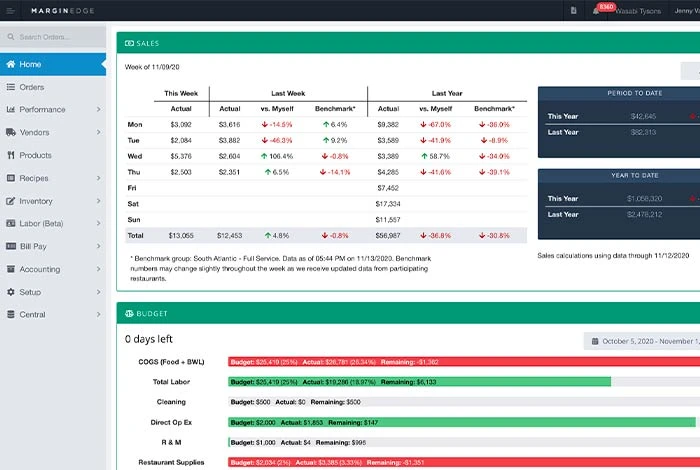Click the Accounting archive icon
The height and width of the screenshot is (470, 700).
click(11, 269)
